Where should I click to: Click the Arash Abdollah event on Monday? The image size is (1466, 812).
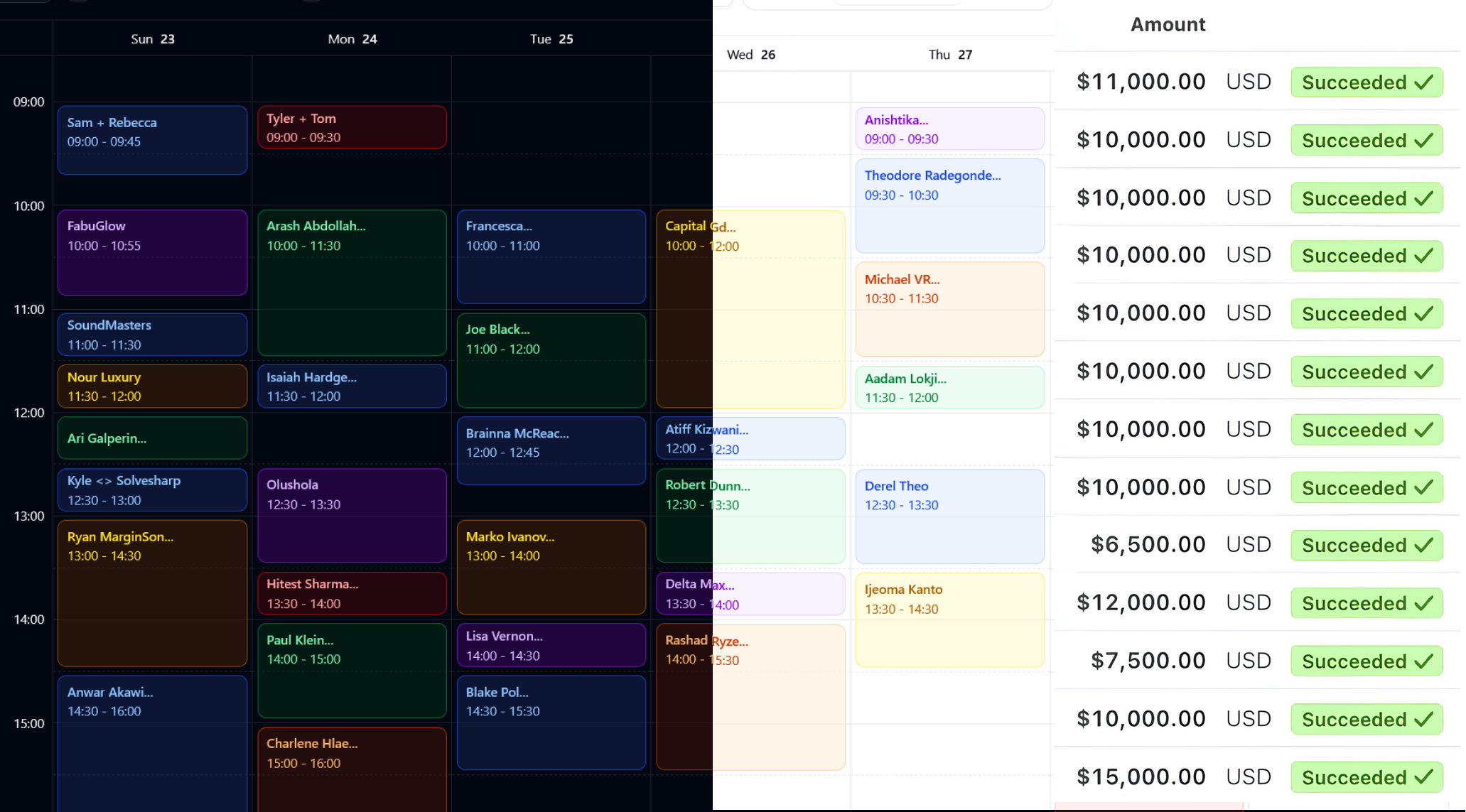352,282
